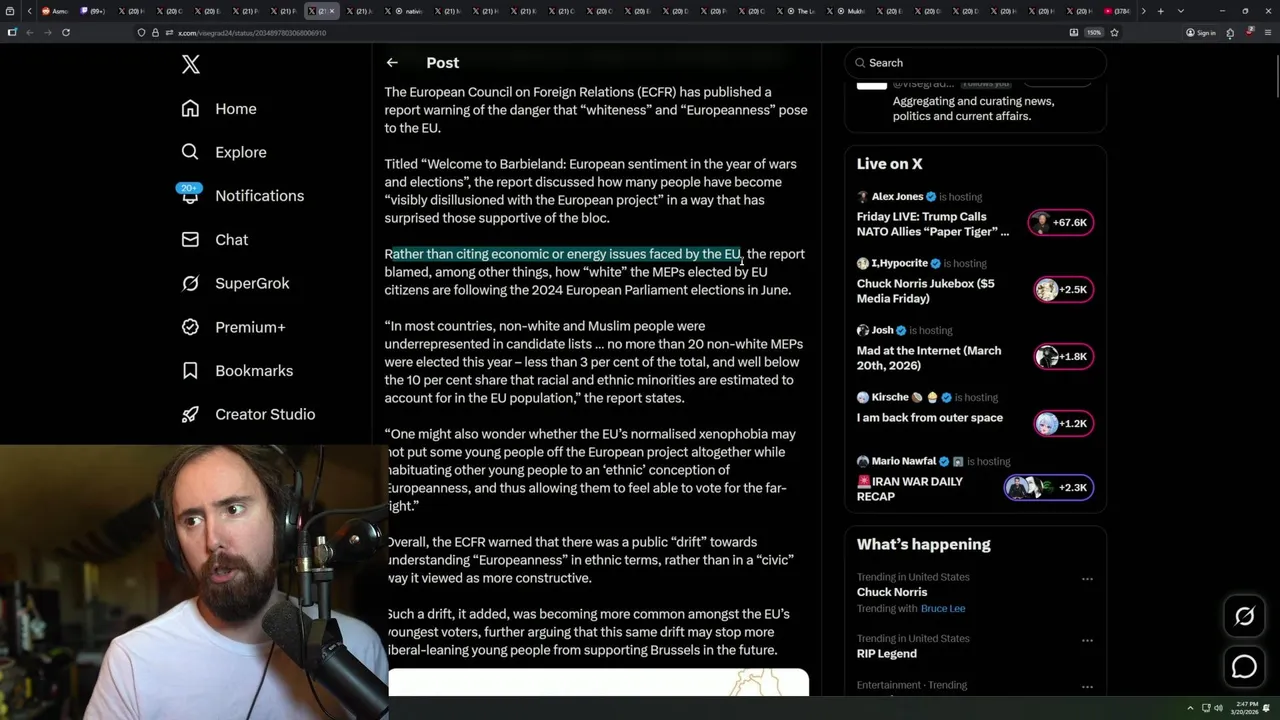Click the Alex Jones host avatar

(862, 197)
